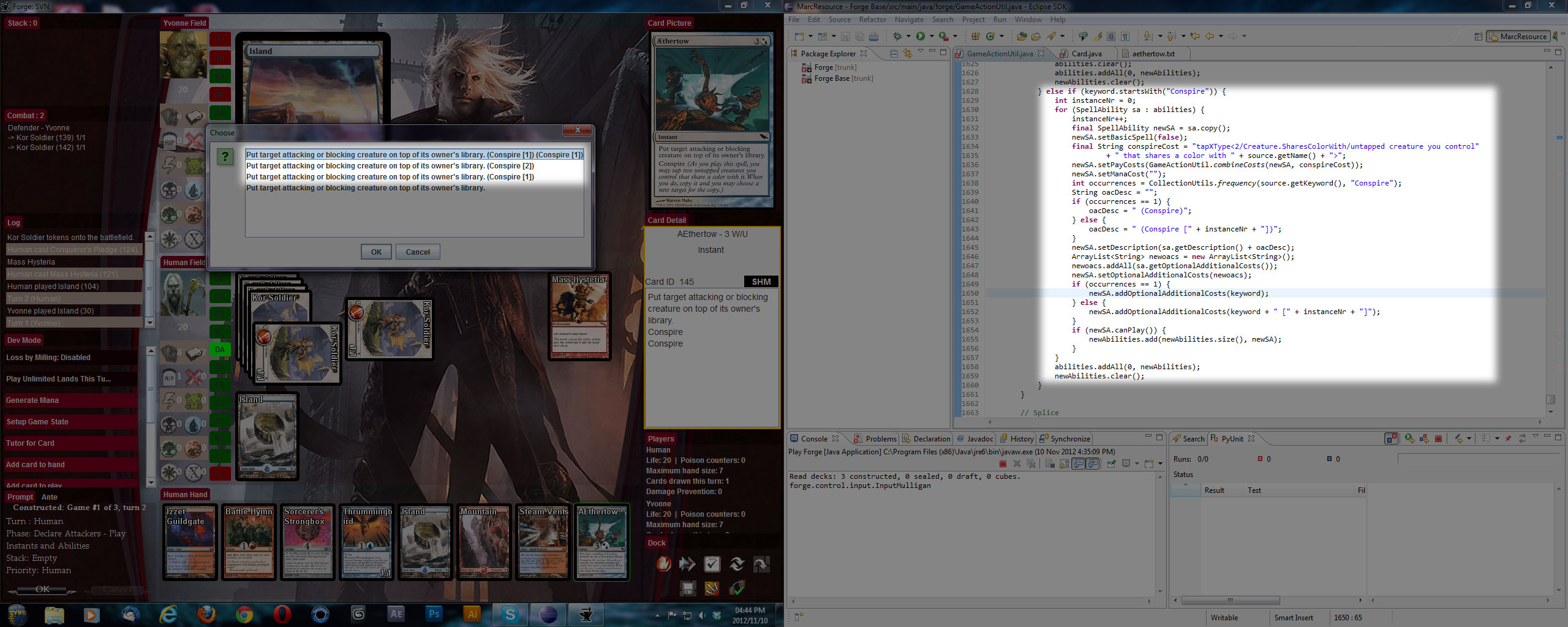Toggle the Human DA phase stop indicator

[x=220, y=350]
